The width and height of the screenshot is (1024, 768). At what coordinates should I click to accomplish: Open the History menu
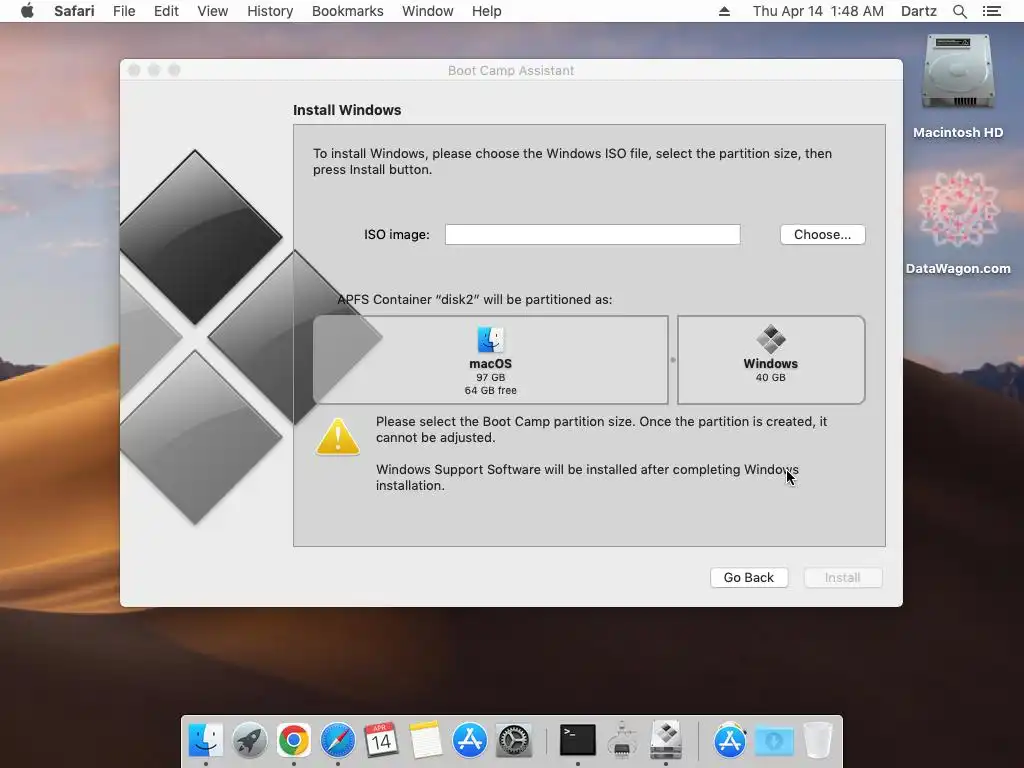(x=270, y=11)
